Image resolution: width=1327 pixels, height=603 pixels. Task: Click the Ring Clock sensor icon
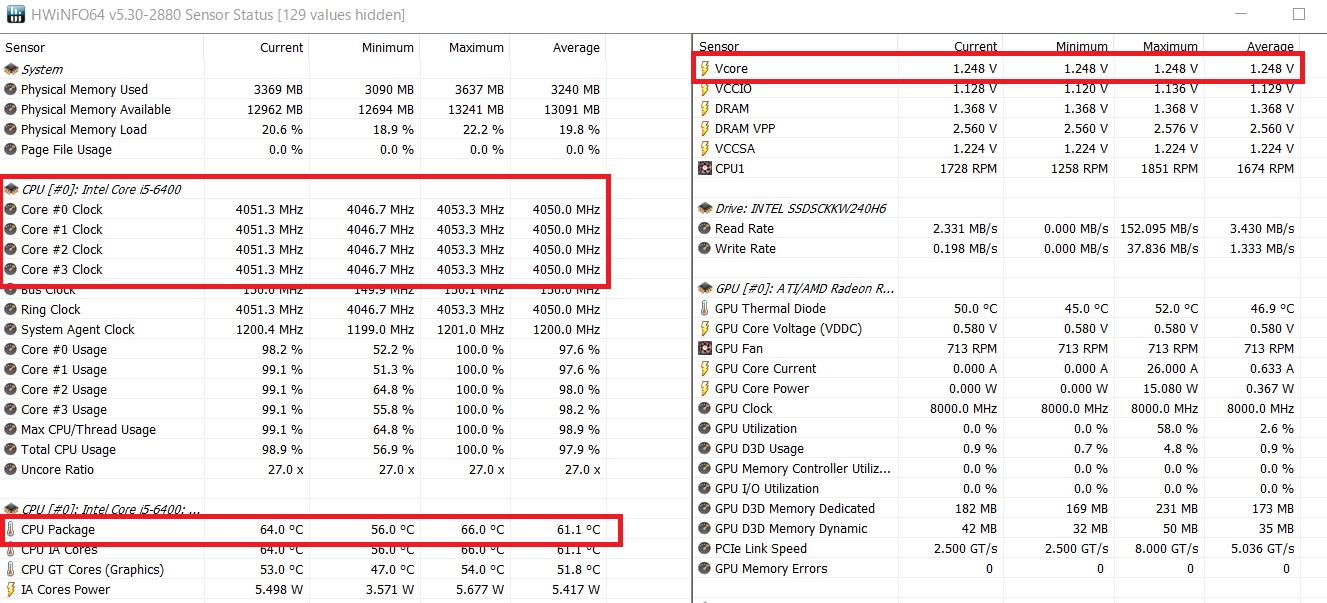click(11, 309)
